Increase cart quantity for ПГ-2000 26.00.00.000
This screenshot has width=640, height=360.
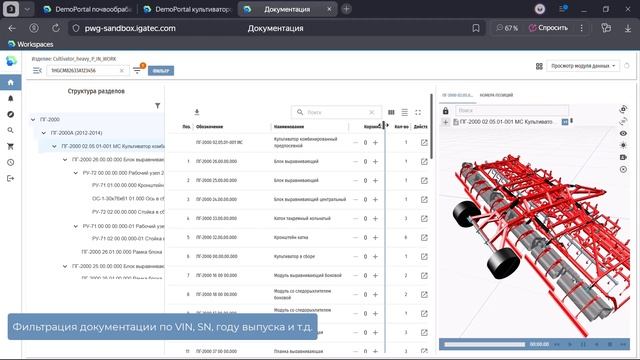pyautogui.click(x=376, y=162)
